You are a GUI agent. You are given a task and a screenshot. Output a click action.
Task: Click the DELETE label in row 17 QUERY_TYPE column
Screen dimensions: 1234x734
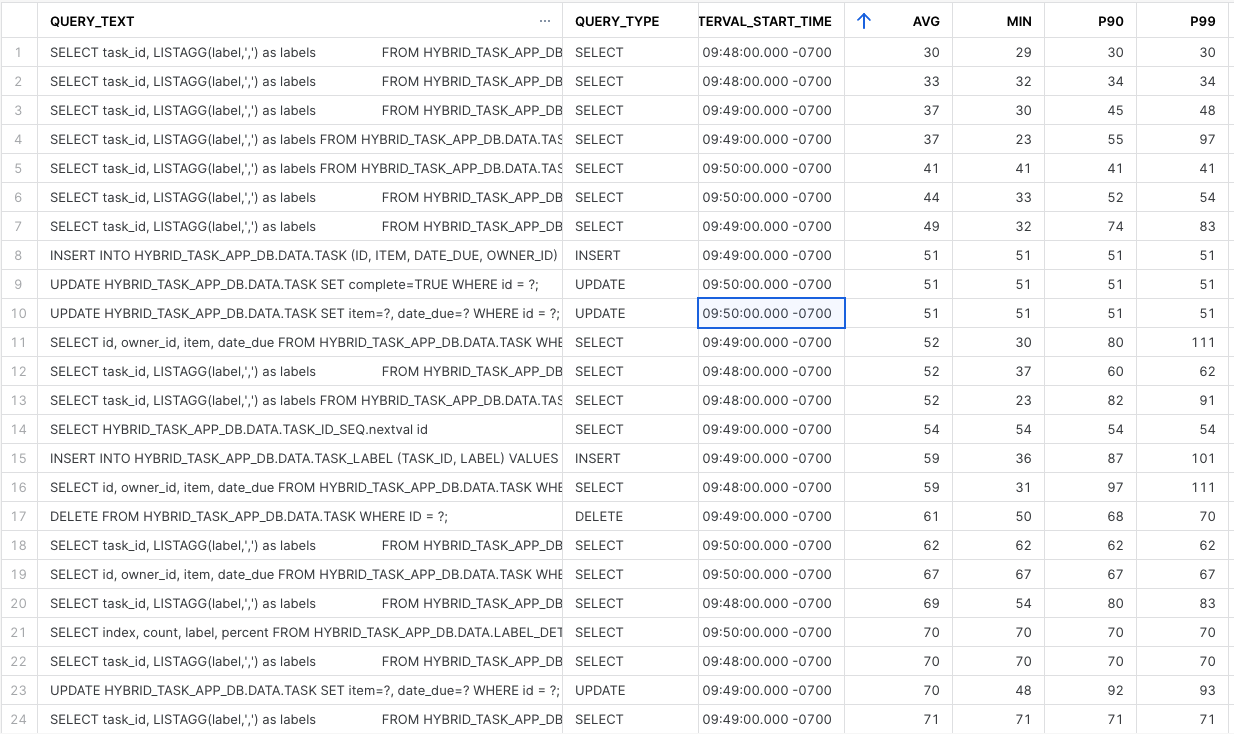(600, 516)
